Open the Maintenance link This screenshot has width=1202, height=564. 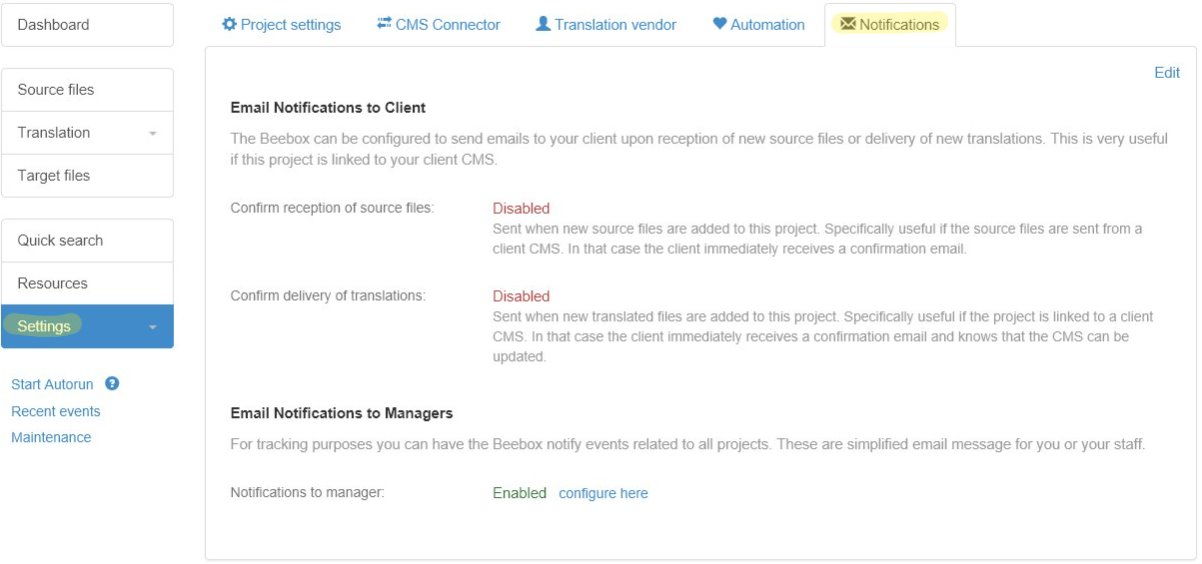click(51, 437)
